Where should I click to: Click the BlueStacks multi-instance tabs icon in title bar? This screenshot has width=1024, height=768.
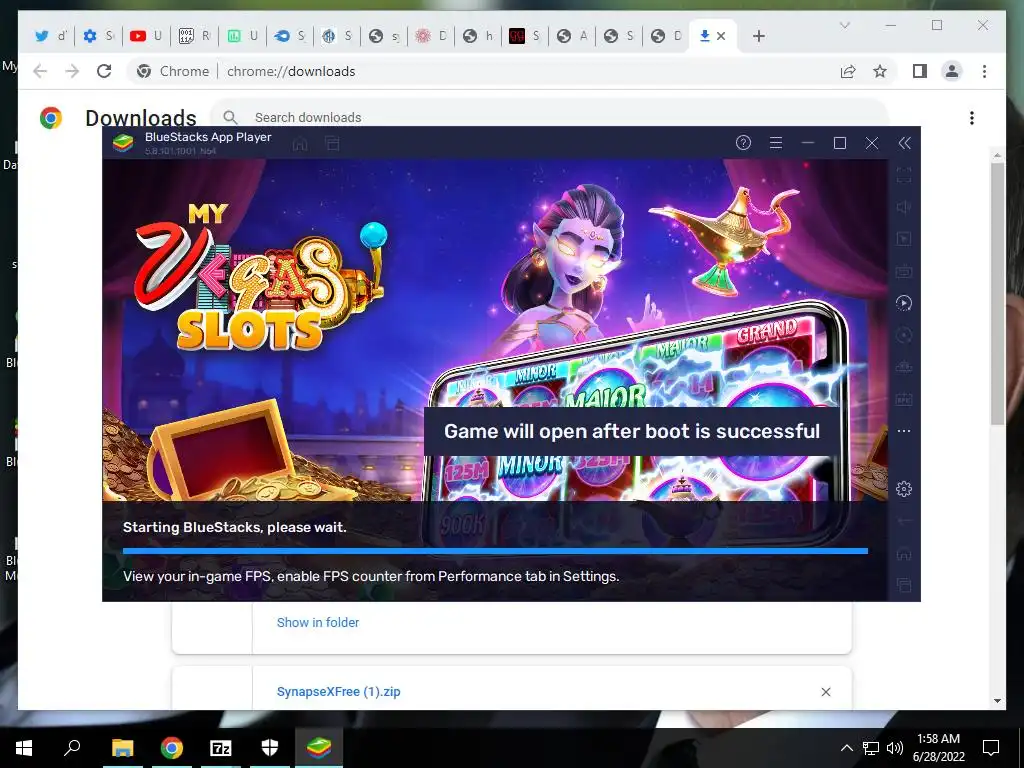click(x=332, y=143)
